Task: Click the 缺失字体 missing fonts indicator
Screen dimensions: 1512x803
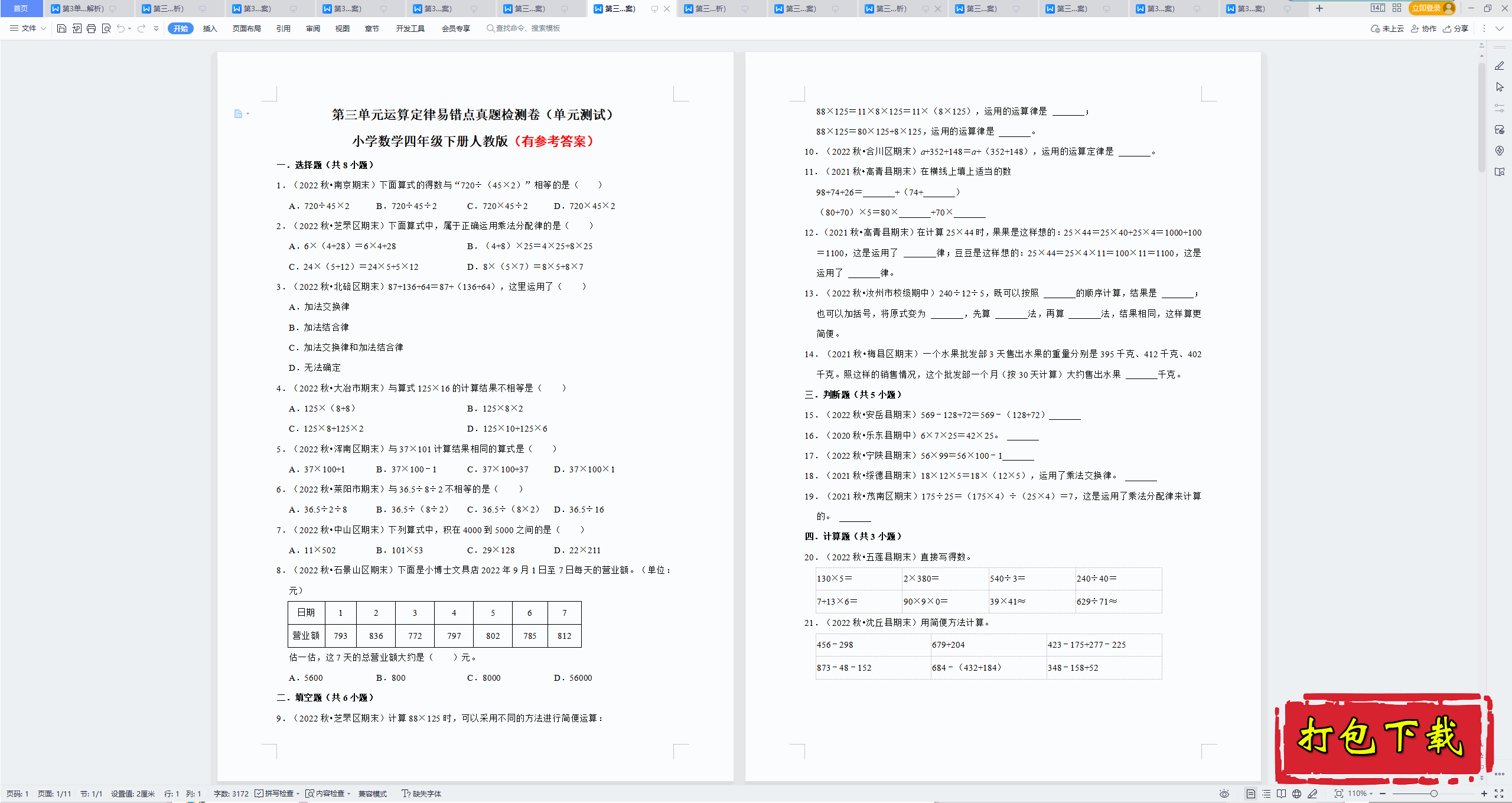Action: [x=422, y=794]
